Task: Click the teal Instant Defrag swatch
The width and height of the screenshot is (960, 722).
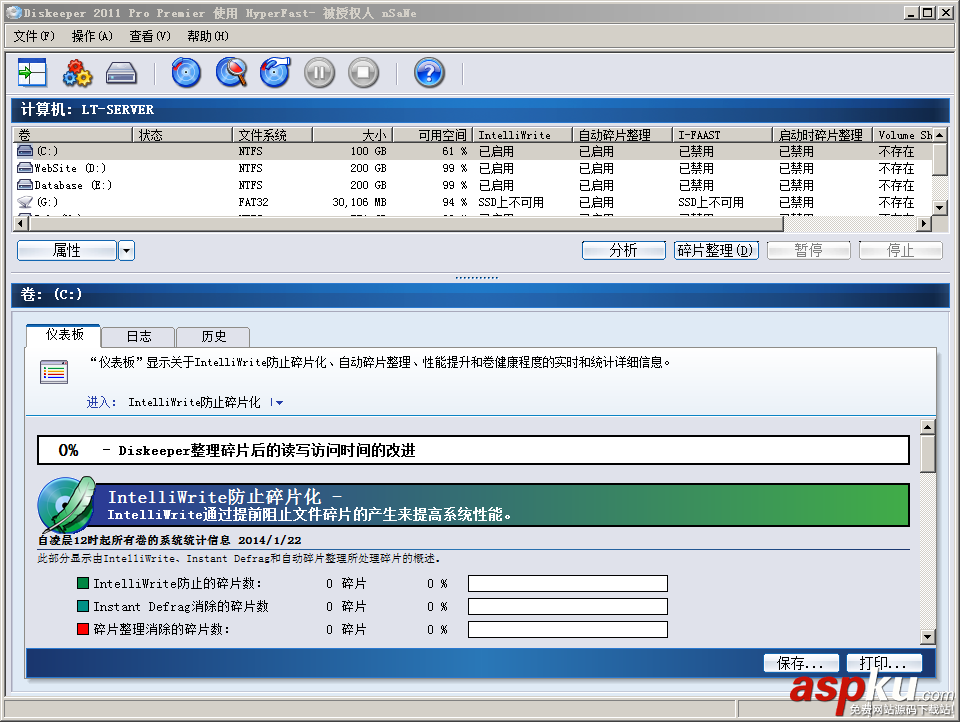Action: point(83,606)
